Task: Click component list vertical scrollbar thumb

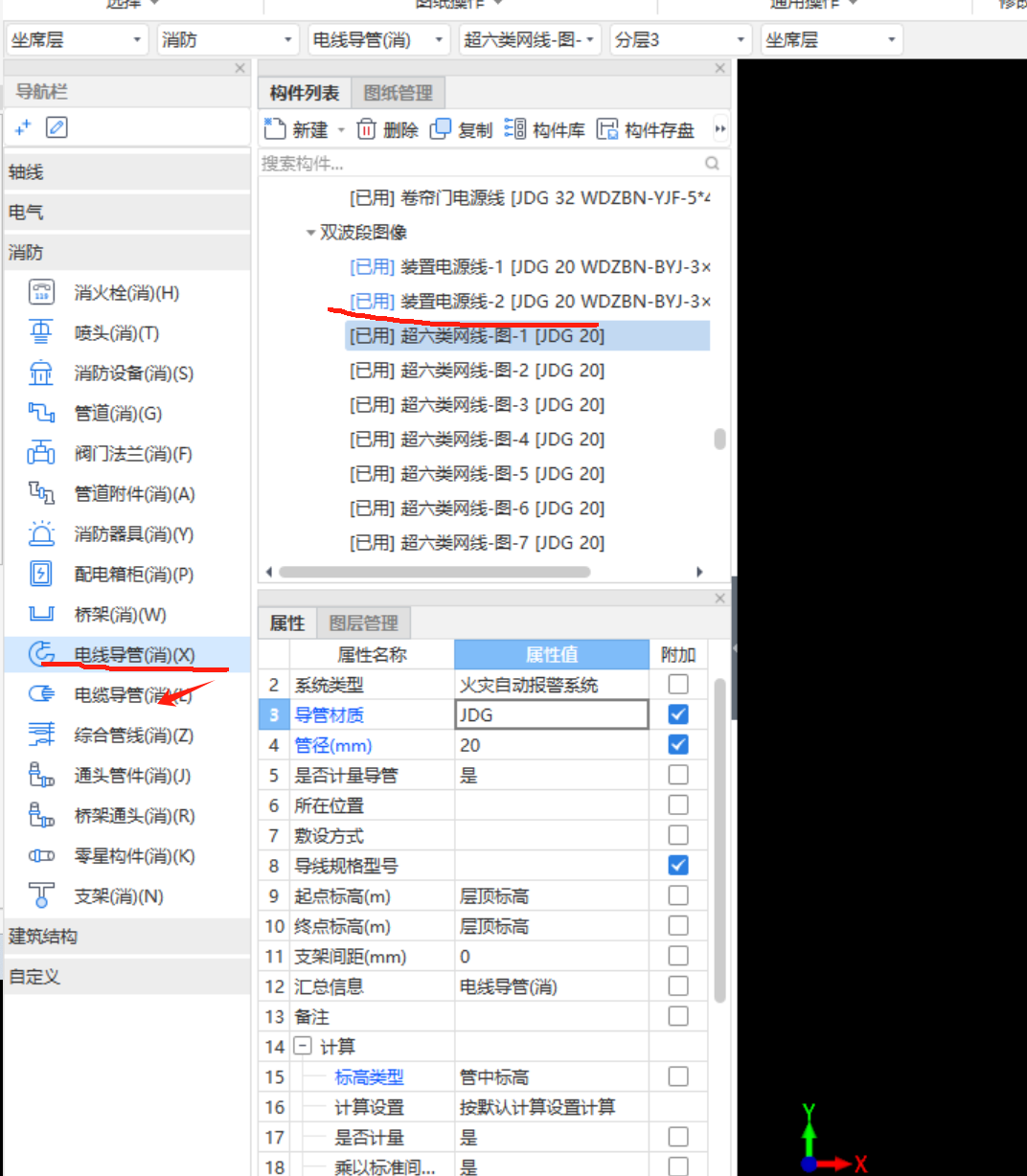Action: point(719,439)
